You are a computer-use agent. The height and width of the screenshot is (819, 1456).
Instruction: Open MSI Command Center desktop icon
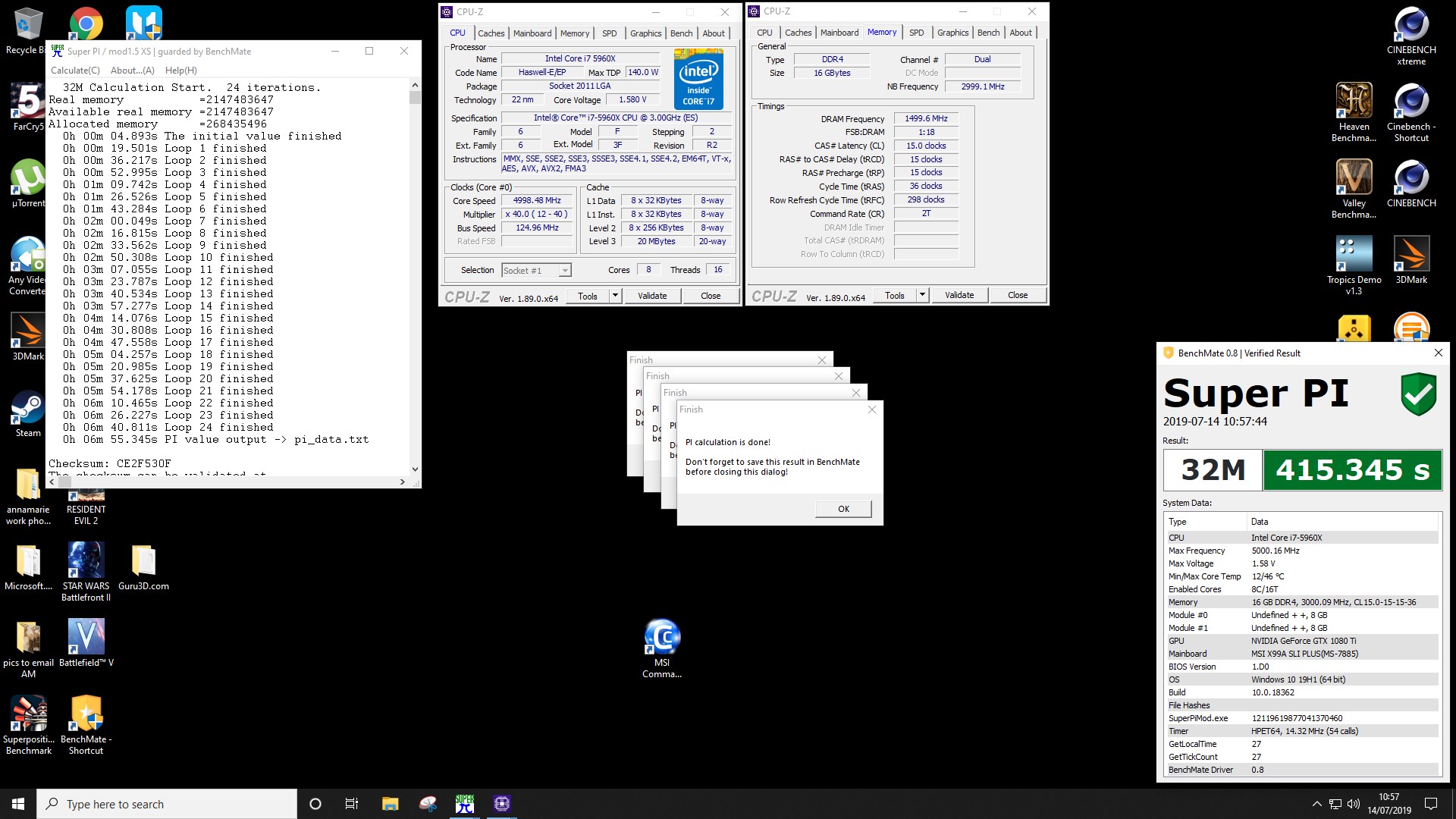pyautogui.click(x=662, y=648)
